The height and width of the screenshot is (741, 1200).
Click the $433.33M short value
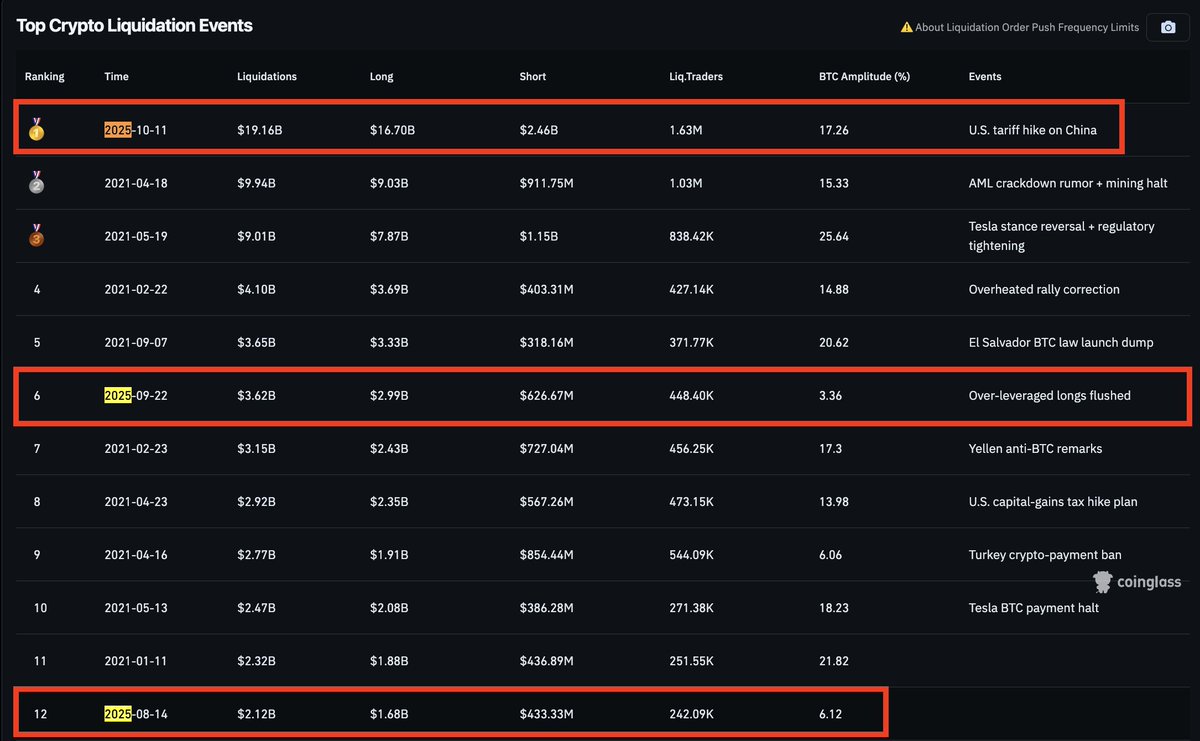pyautogui.click(x=547, y=713)
